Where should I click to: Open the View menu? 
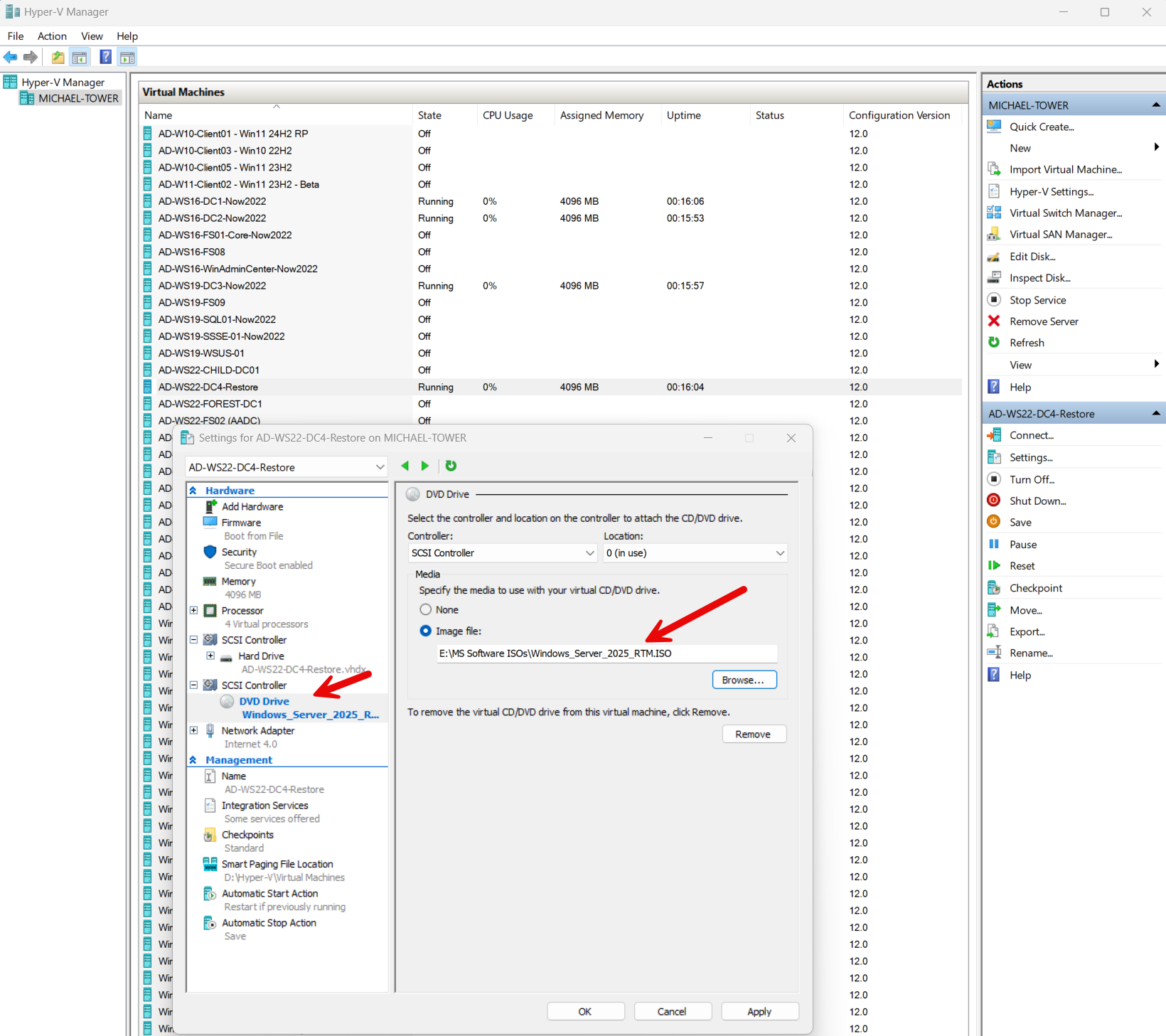pyautogui.click(x=92, y=36)
